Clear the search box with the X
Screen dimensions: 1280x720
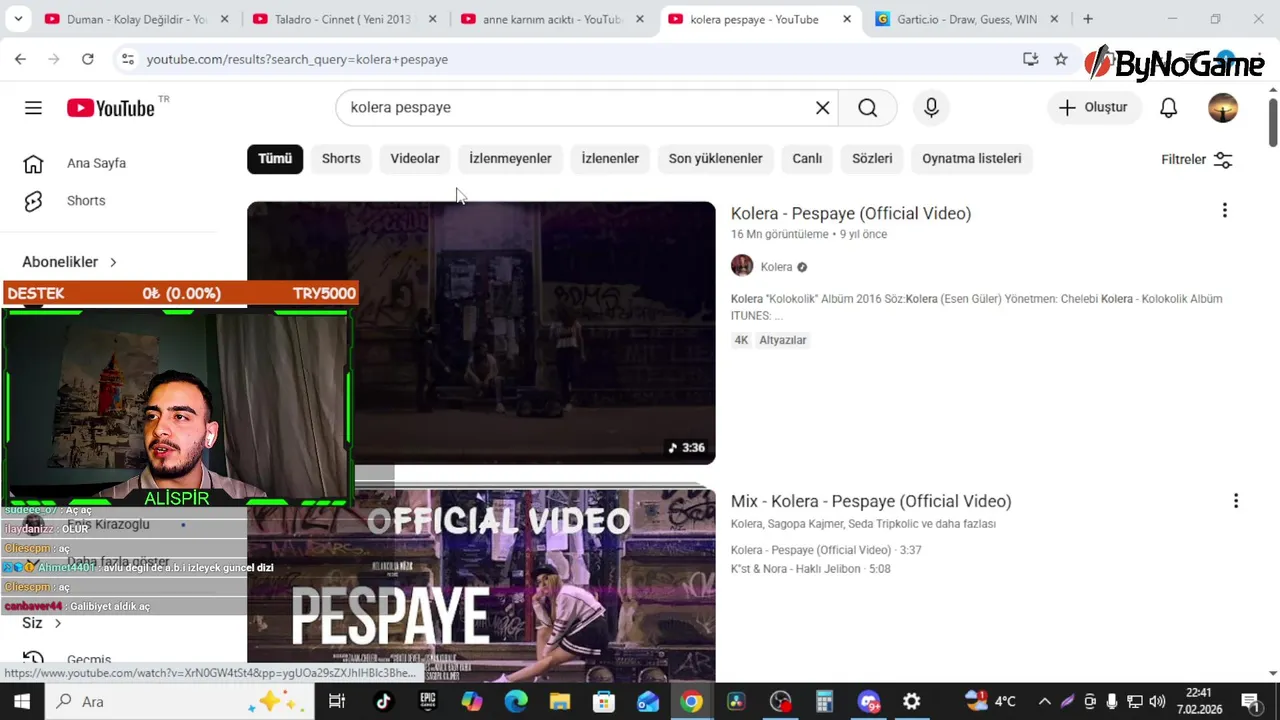pyautogui.click(x=823, y=108)
